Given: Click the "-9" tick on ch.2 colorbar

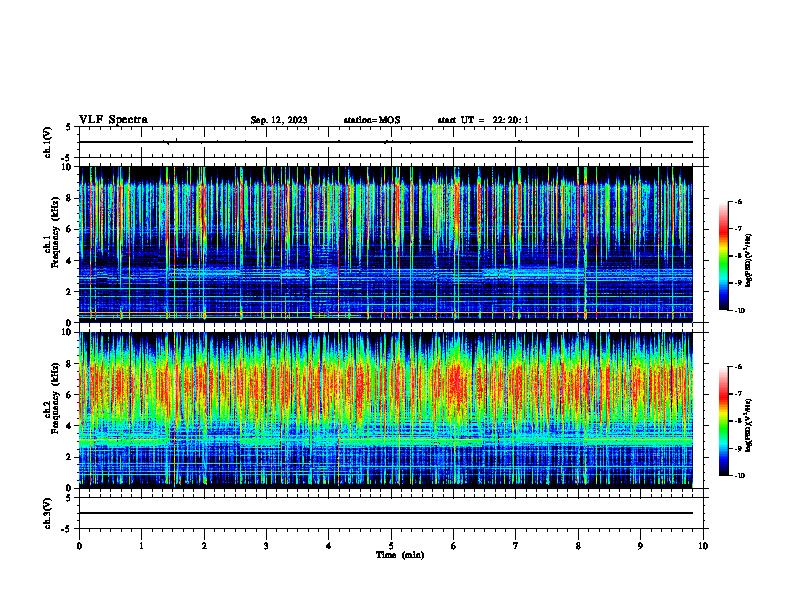Looking at the screenshot, I should pos(738,448).
